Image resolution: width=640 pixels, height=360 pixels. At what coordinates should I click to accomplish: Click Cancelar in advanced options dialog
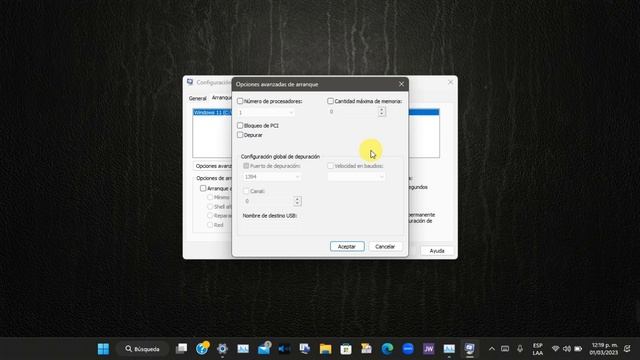pos(385,247)
